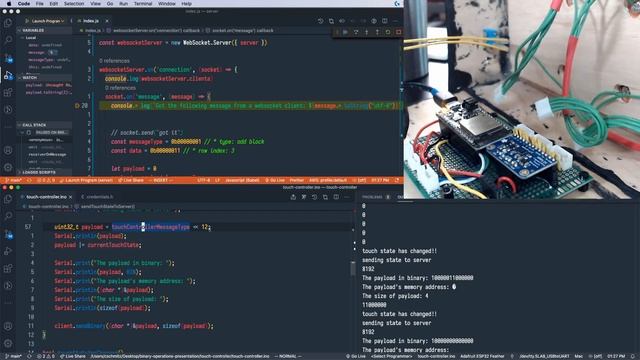The height and width of the screenshot is (360, 640).
Task: Open the Terminal menu
Action: tap(143, 4)
